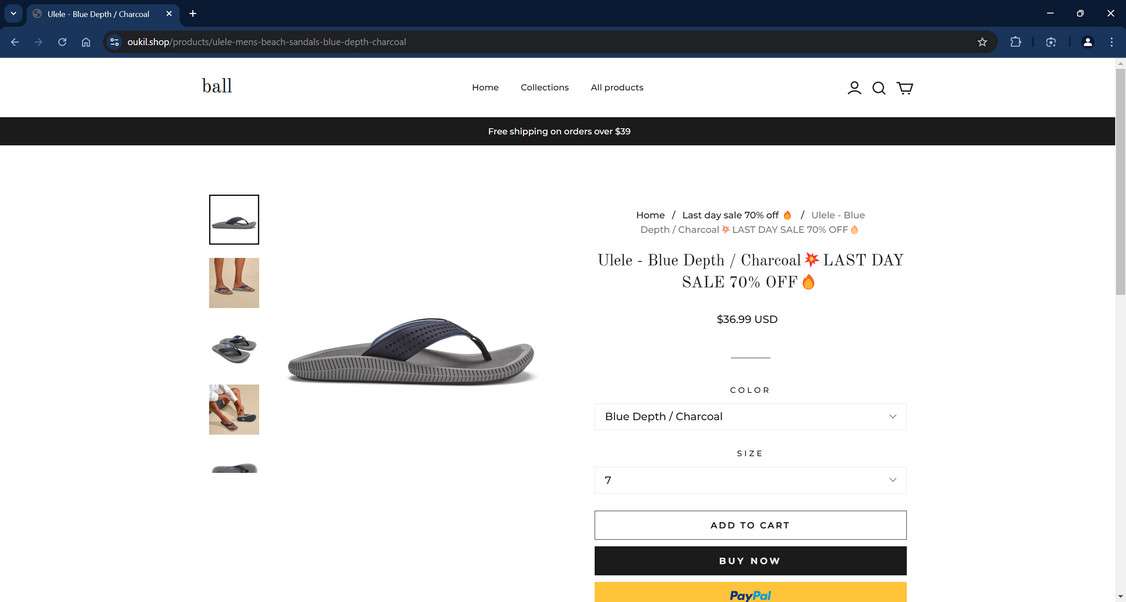1126x602 pixels.
Task: Click the BUY NOW button
Action: 749,560
